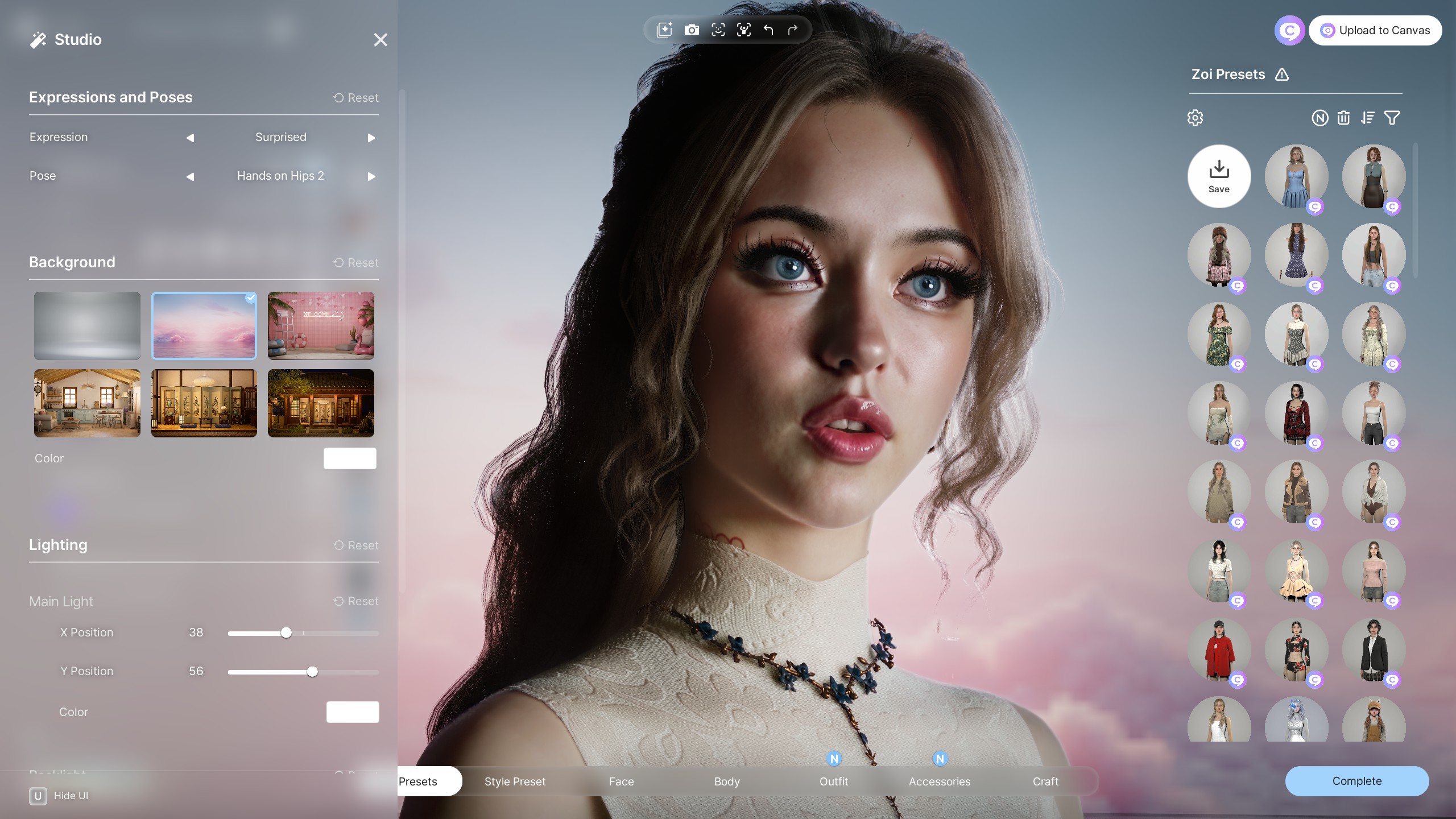Reset the Main Light settings

[356, 601]
